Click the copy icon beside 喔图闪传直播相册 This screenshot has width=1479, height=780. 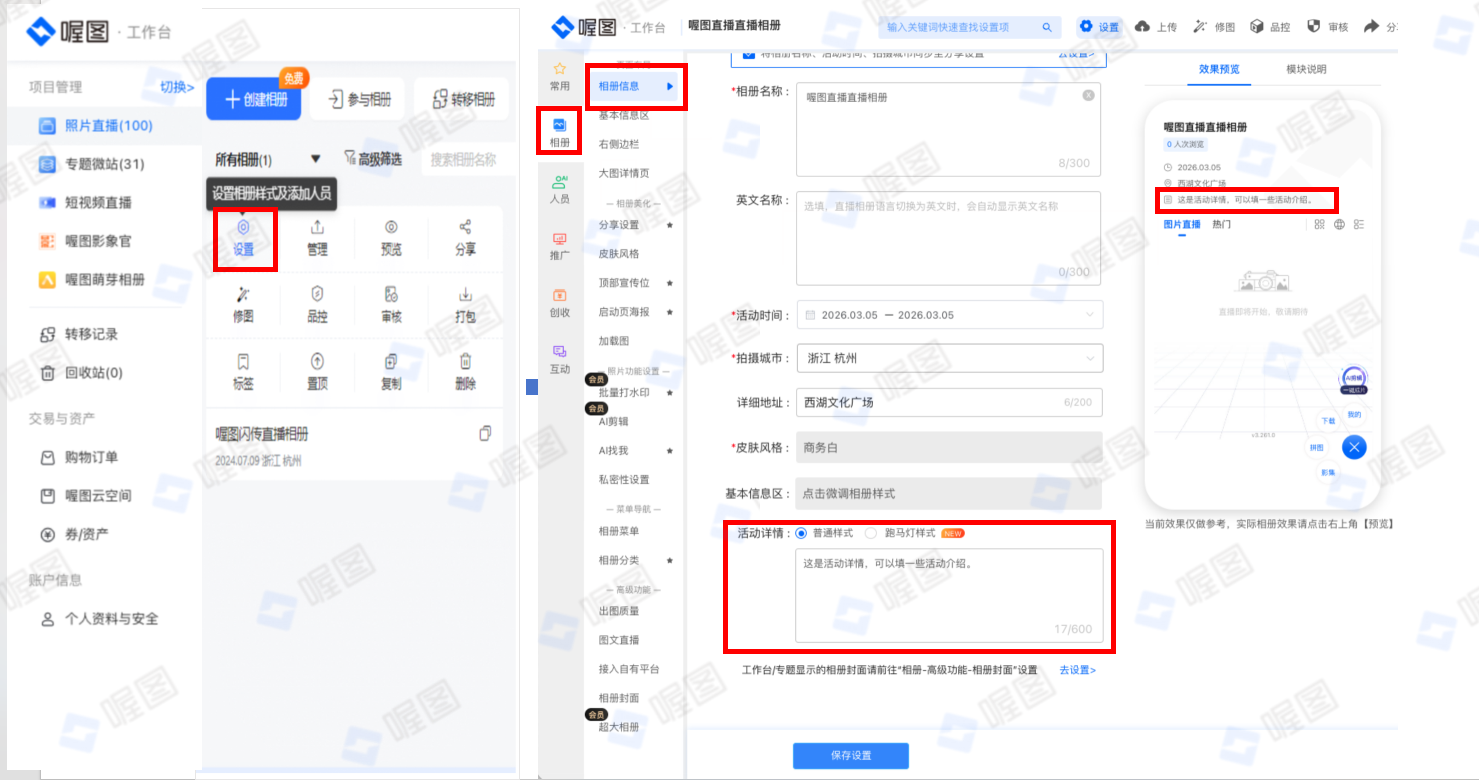(485, 433)
